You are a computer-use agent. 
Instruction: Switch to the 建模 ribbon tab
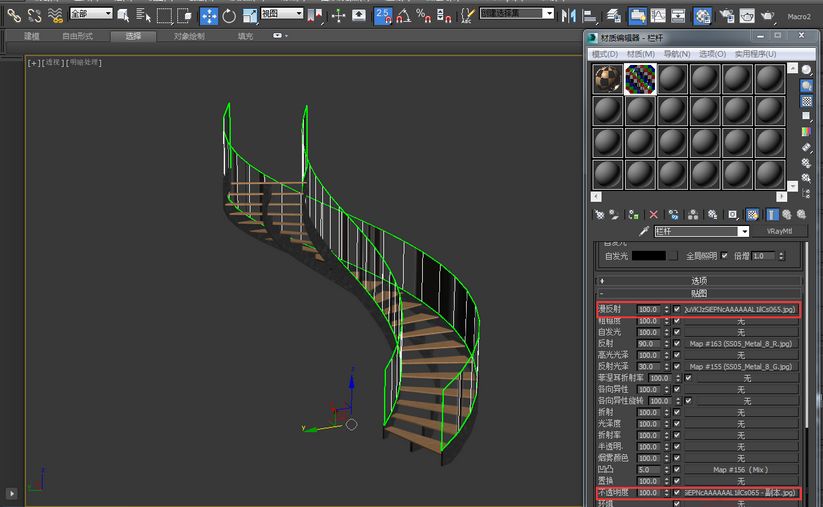click(32, 36)
